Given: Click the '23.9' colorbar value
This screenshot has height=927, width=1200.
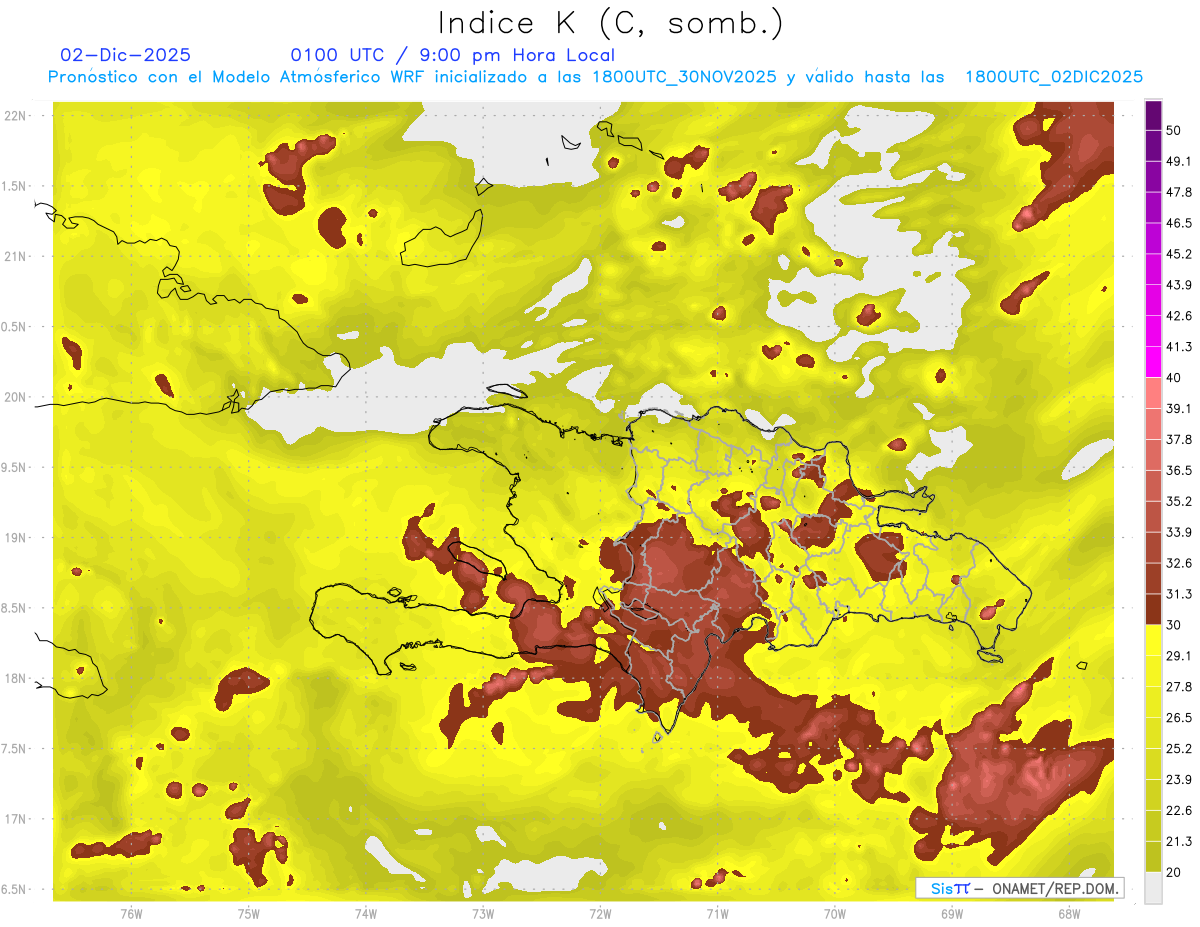Looking at the screenshot, I should [x=1179, y=779].
